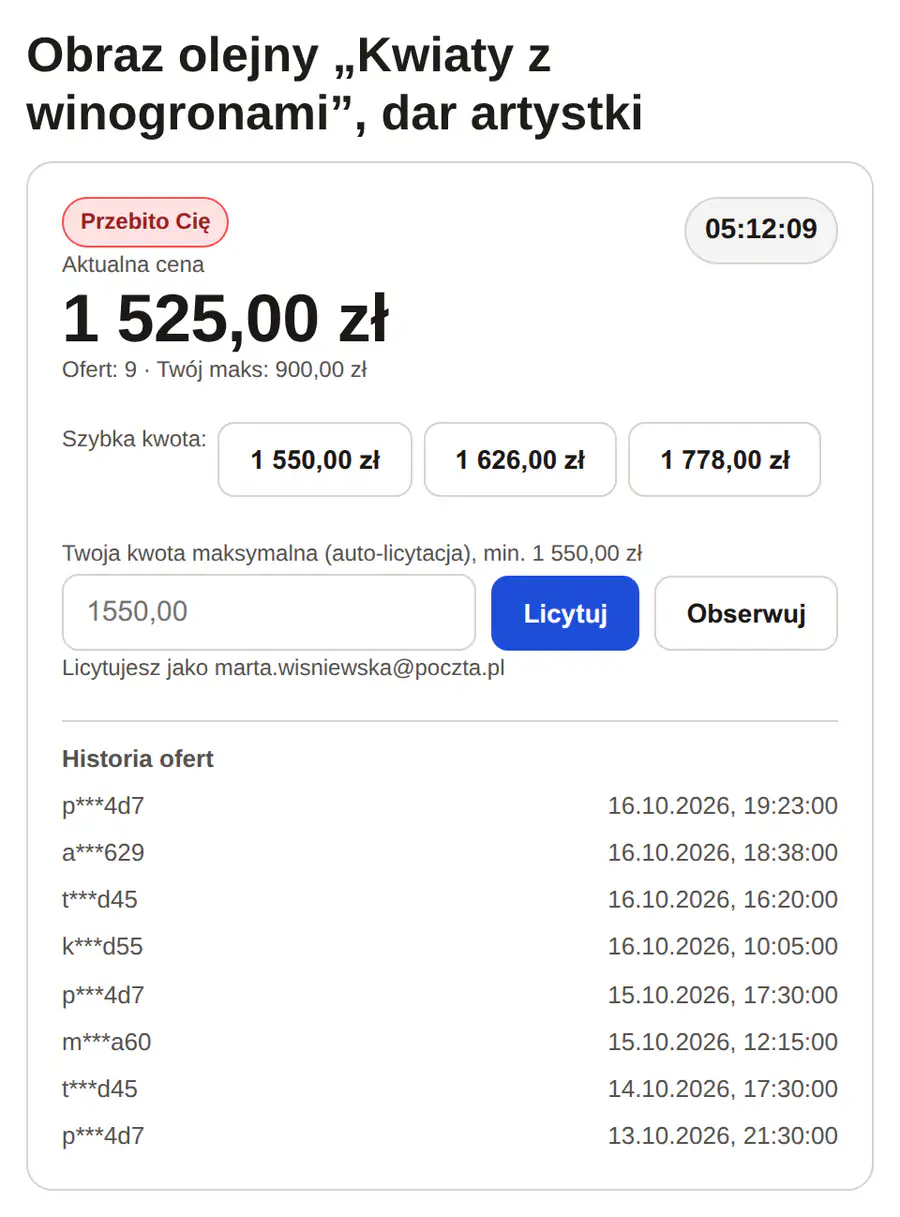Click the Licytuj button
Image resolution: width=900 pixels, height=1217 pixels.
pos(565,613)
